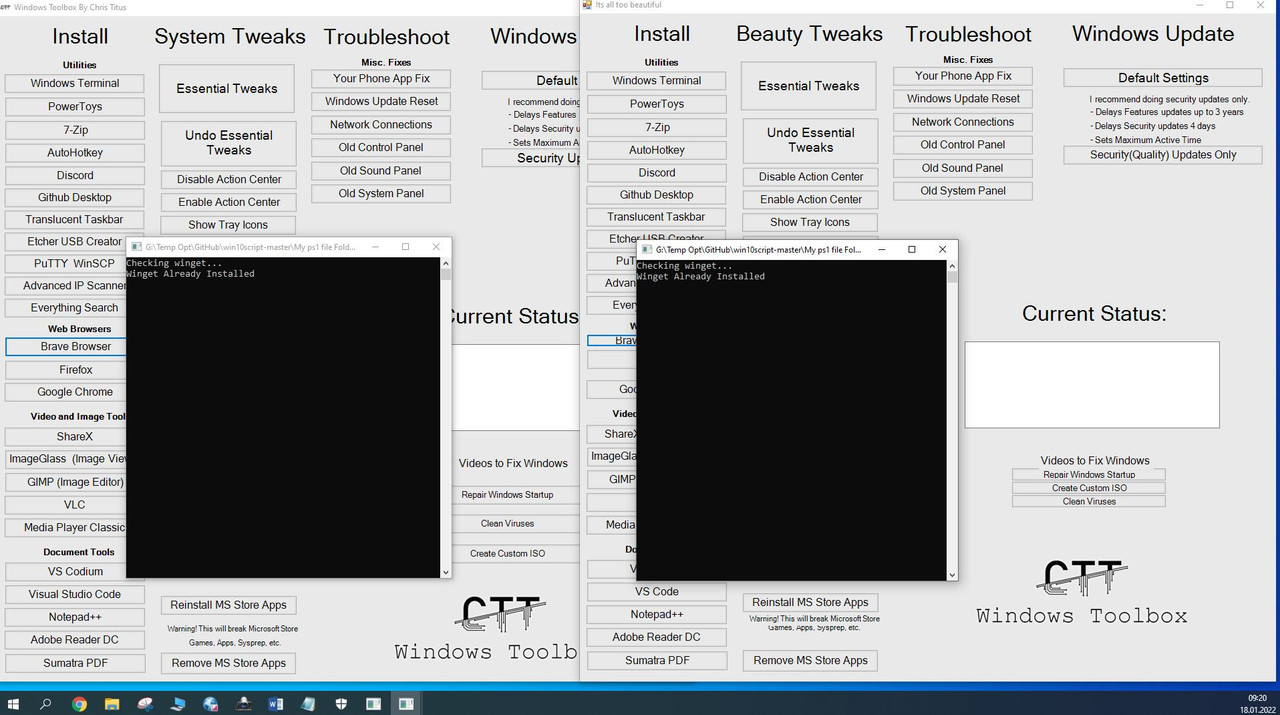This screenshot has width=1280, height=715.
Task: Click Remove MS Store Apps in left window
Action: pos(228,663)
